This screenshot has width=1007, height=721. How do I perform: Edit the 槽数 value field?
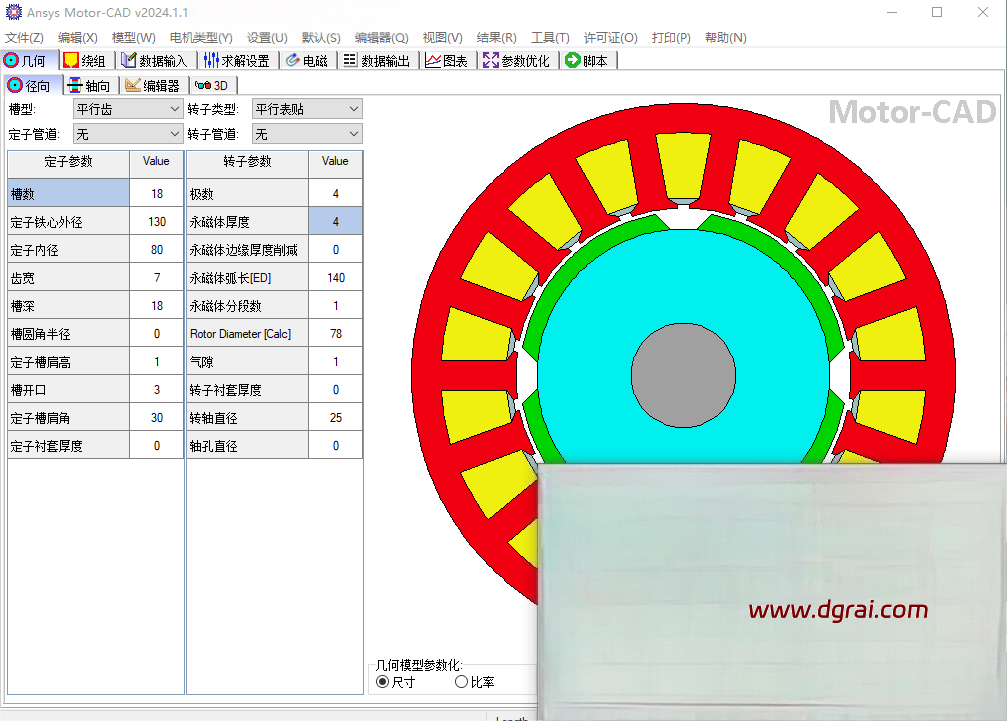156,194
